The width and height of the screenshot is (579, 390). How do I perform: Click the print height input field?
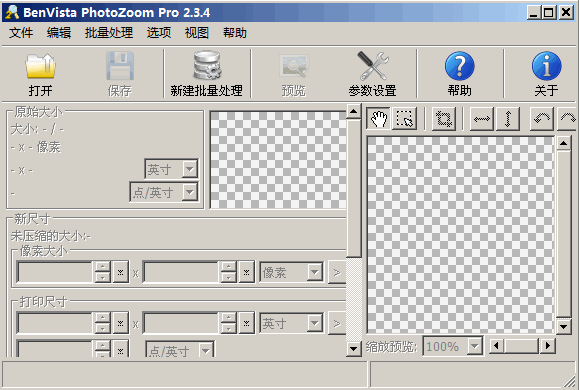[x=181, y=323]
